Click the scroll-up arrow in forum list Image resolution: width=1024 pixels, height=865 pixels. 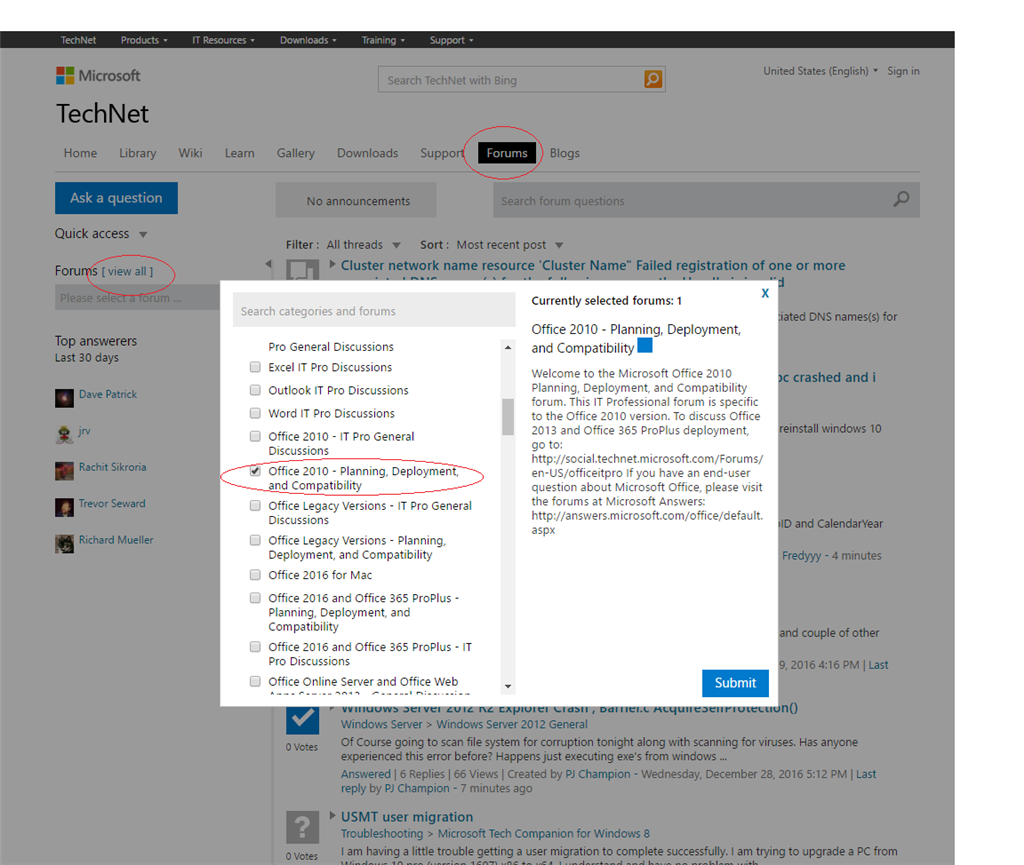507,348
